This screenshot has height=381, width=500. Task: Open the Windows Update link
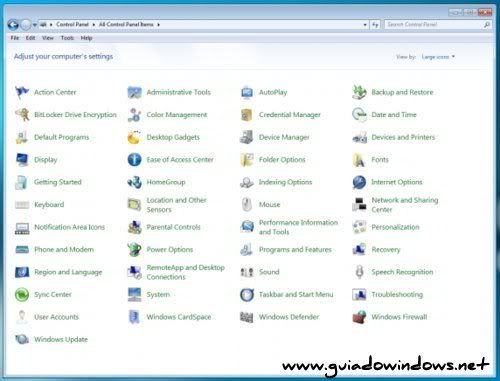pos(61,339)
